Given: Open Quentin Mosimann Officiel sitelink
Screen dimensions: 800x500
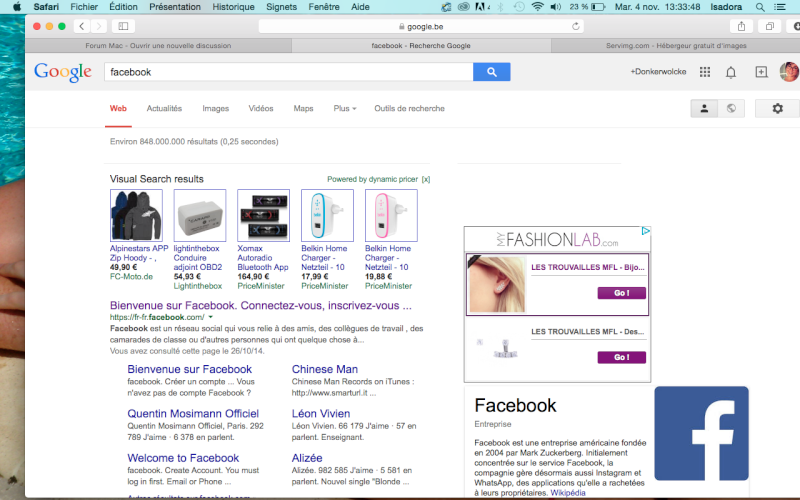Looking at the screenshot, I should pyautogui.click(x=193, y=413).
